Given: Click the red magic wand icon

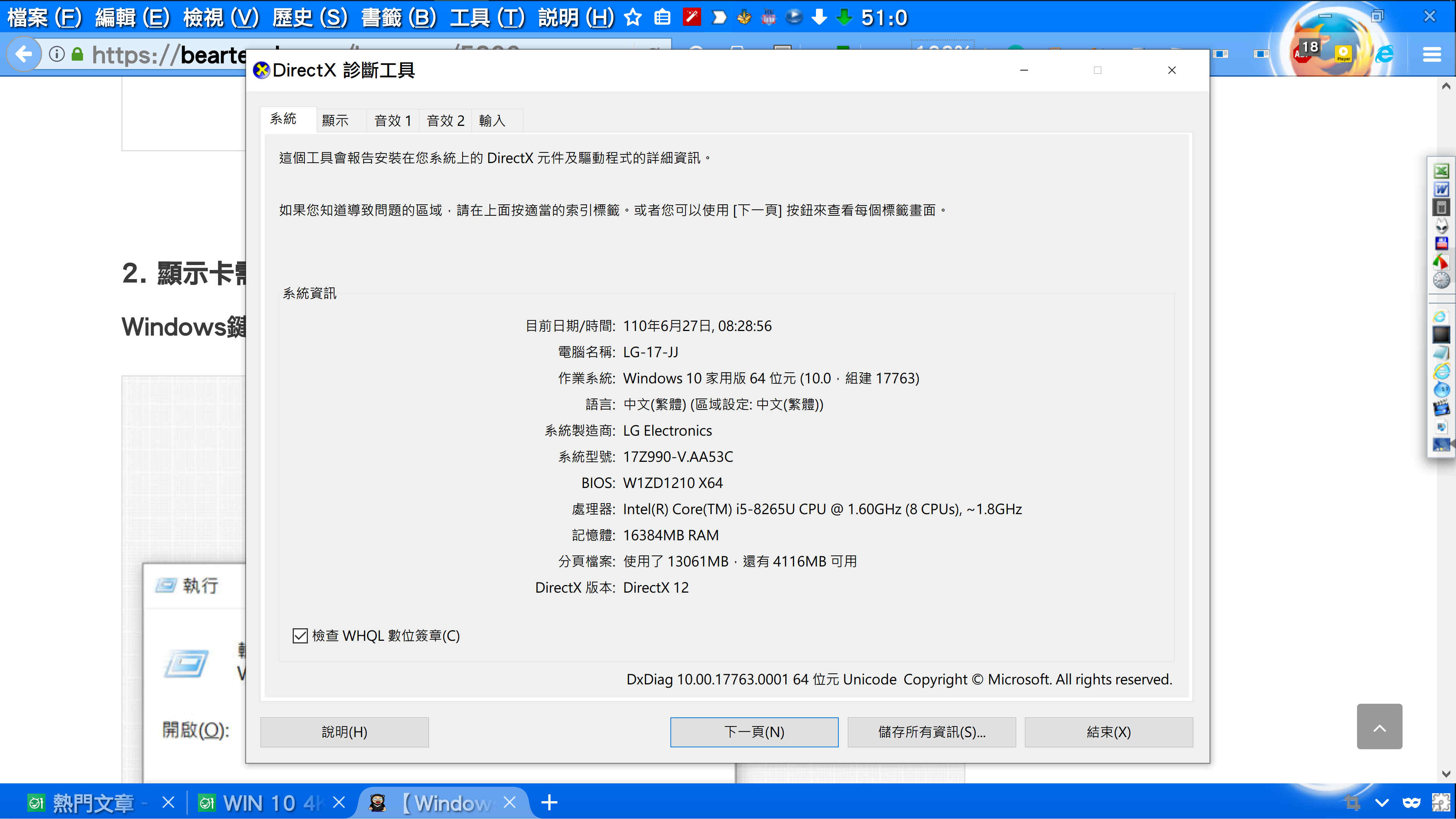Looking at the screenshot, I should pyautogui.click(x=692, y=17).
